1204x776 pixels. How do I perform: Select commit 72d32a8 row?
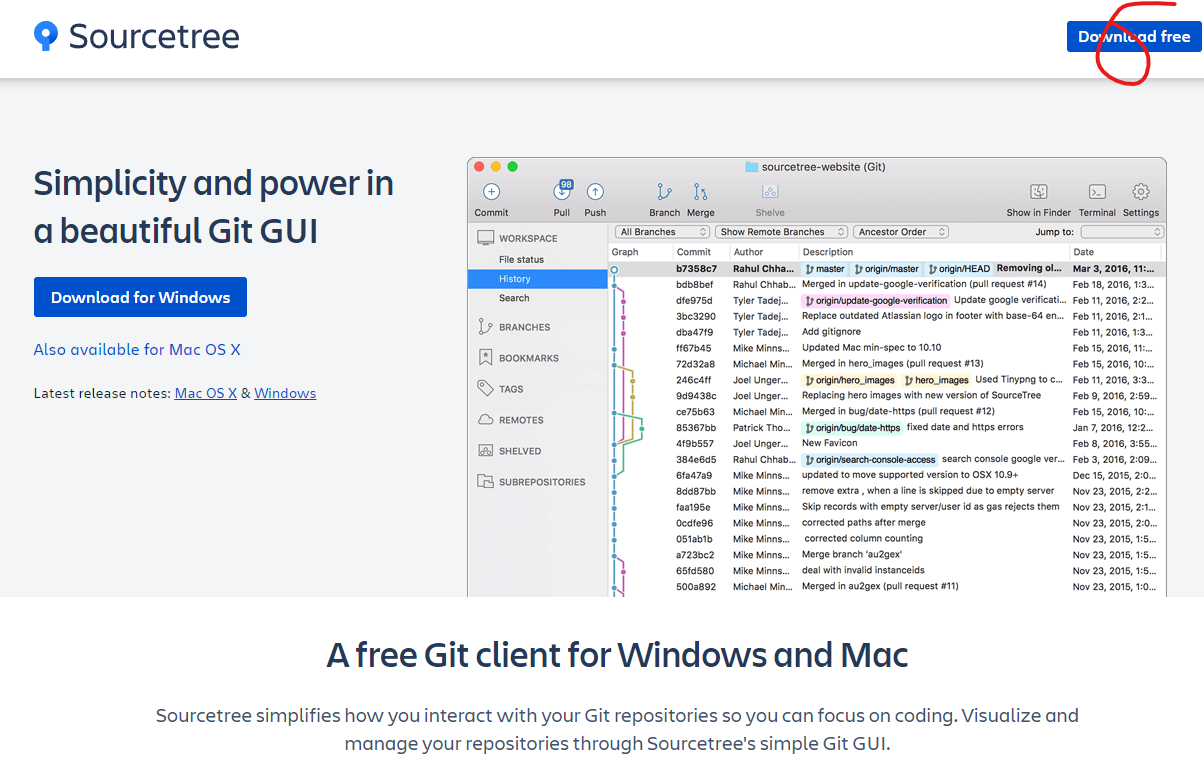(887, 364)
